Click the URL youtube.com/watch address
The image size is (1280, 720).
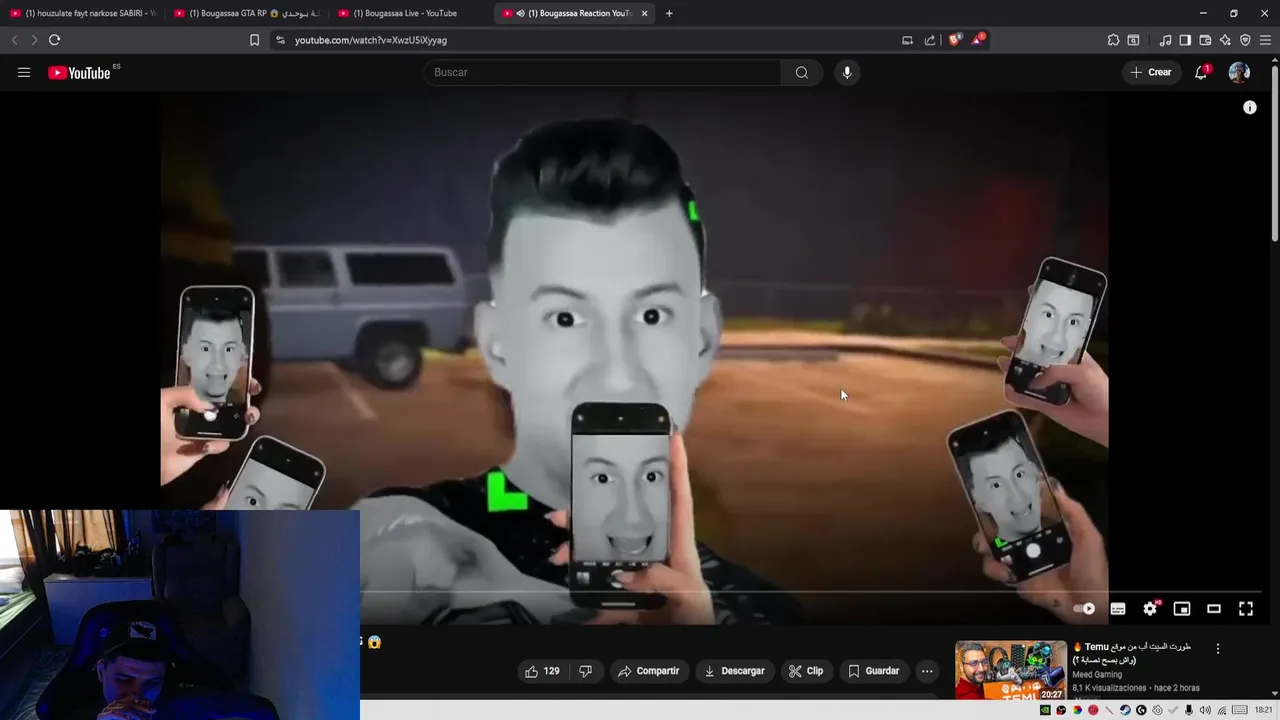click(371, 40)
